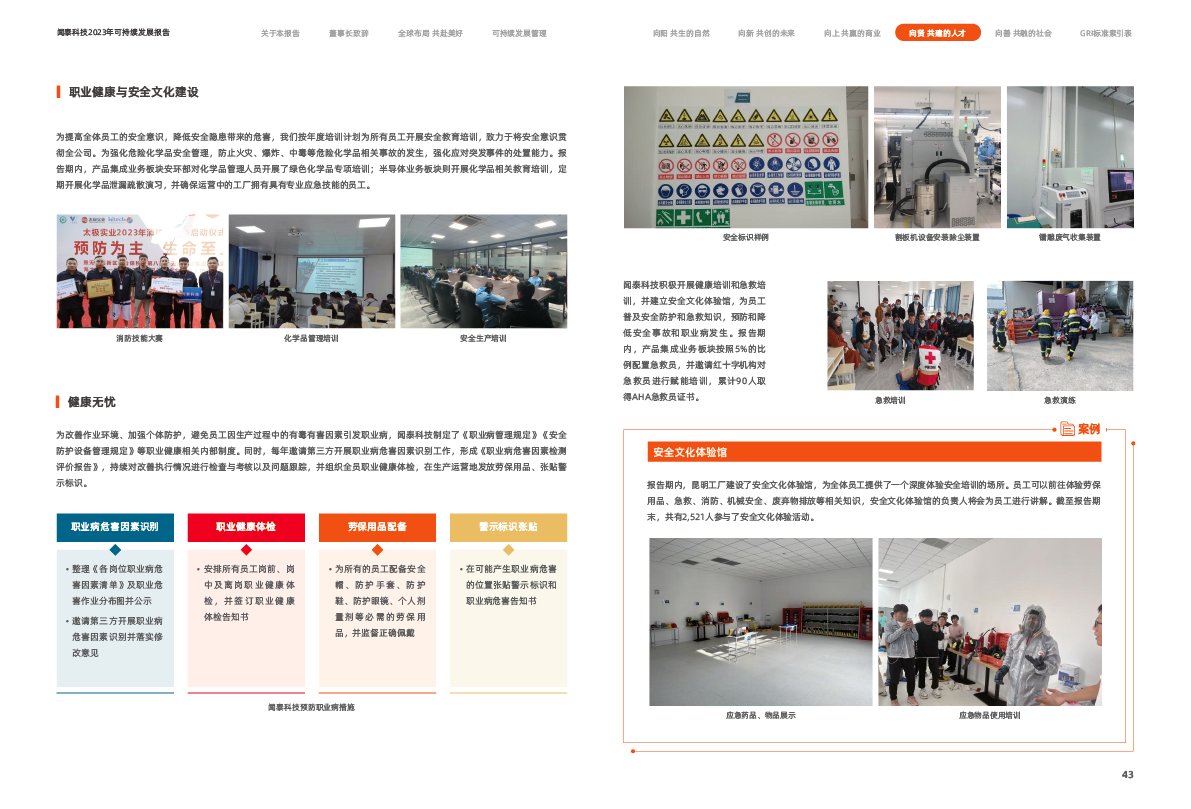Click the 劳保用品配备 orange header
This screenshot has width=1191, height=809.
click(x=377, y=527)
